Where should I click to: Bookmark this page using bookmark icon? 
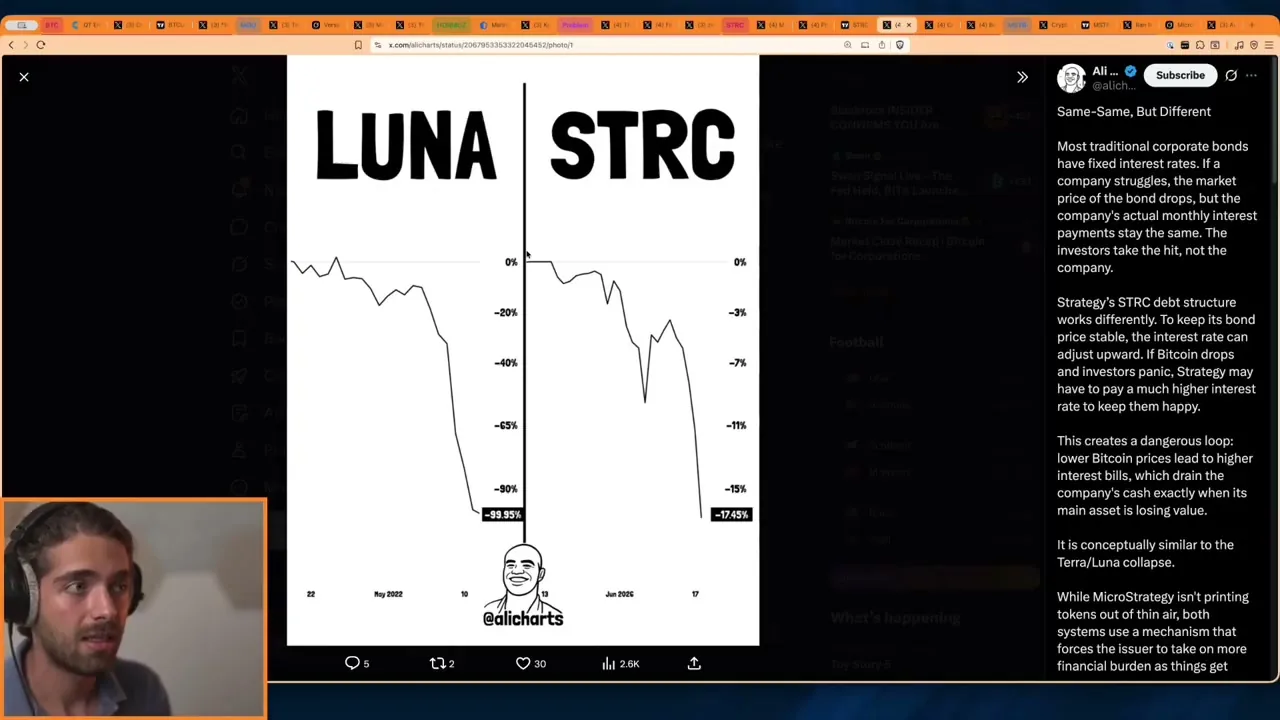click(358, 45)
